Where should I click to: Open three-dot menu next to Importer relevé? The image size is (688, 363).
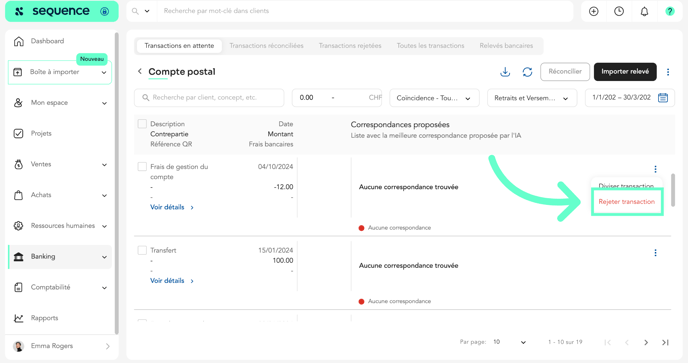pos(668,72)
